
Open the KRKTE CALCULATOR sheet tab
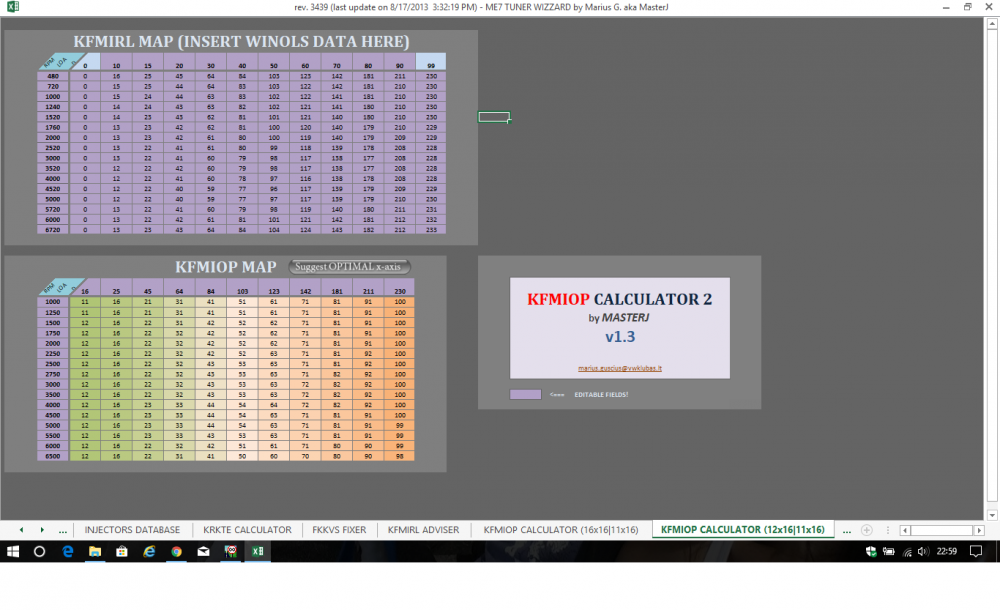247,530
